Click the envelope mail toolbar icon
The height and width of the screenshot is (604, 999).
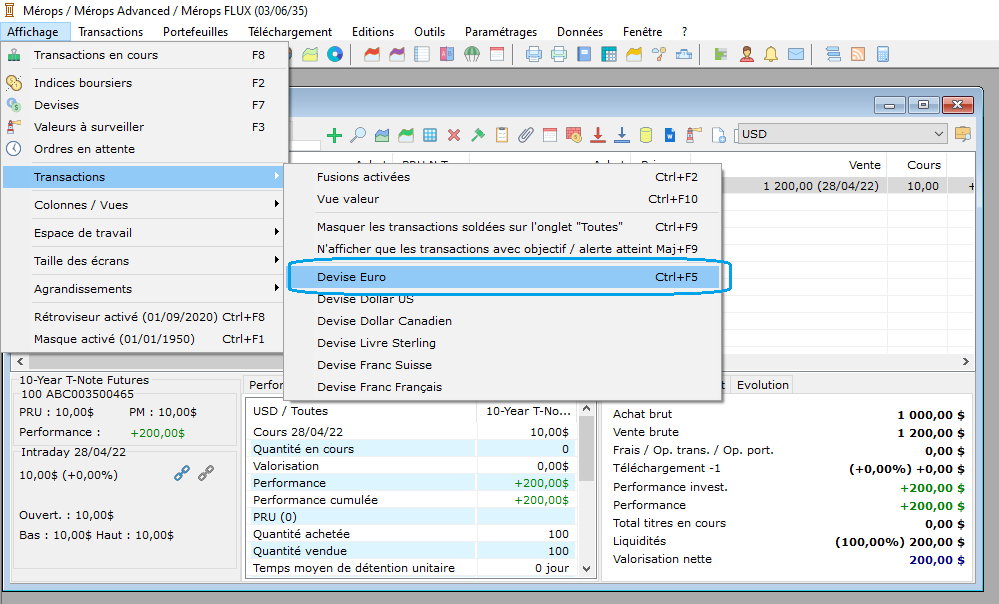[x=796, y=54]
